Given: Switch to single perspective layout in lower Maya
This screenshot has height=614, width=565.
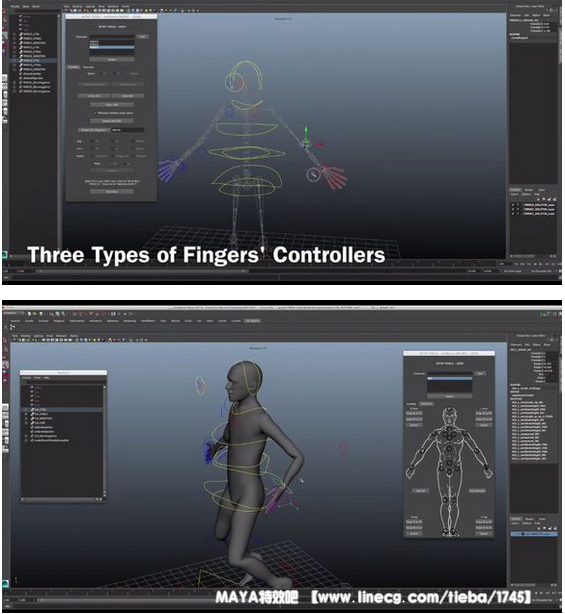Looking at the screenshot, I should [5, 409].
